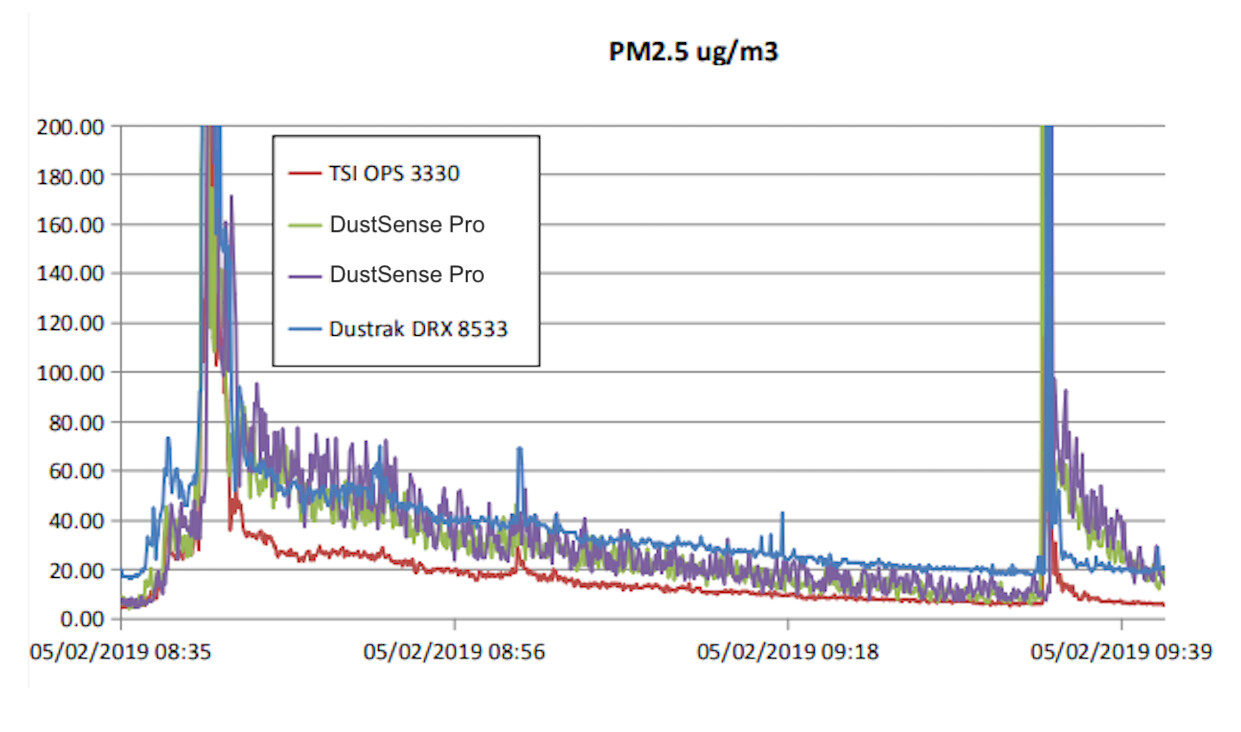
Task: Click the blue Dustrak legend line swatch
Action: pos(303,327)
